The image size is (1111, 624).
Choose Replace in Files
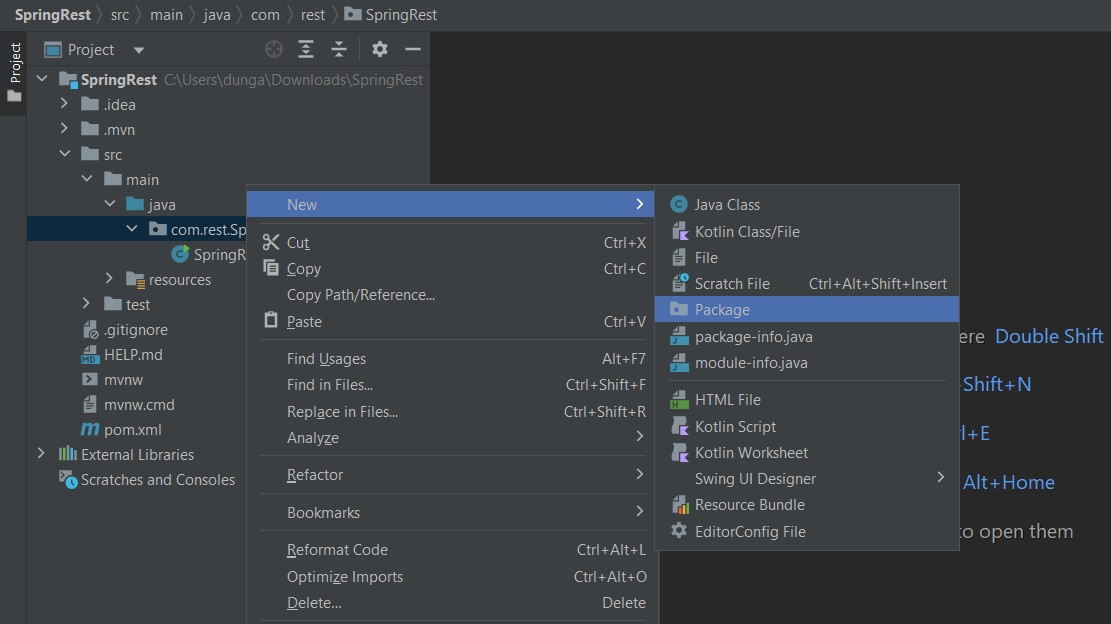coord(451,412)
